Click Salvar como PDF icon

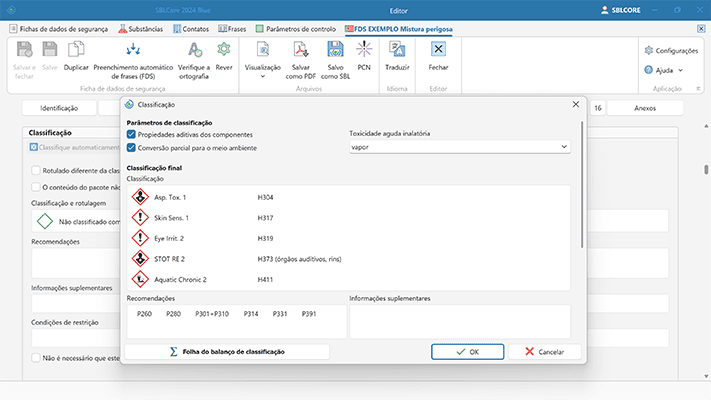coord(299,50)
